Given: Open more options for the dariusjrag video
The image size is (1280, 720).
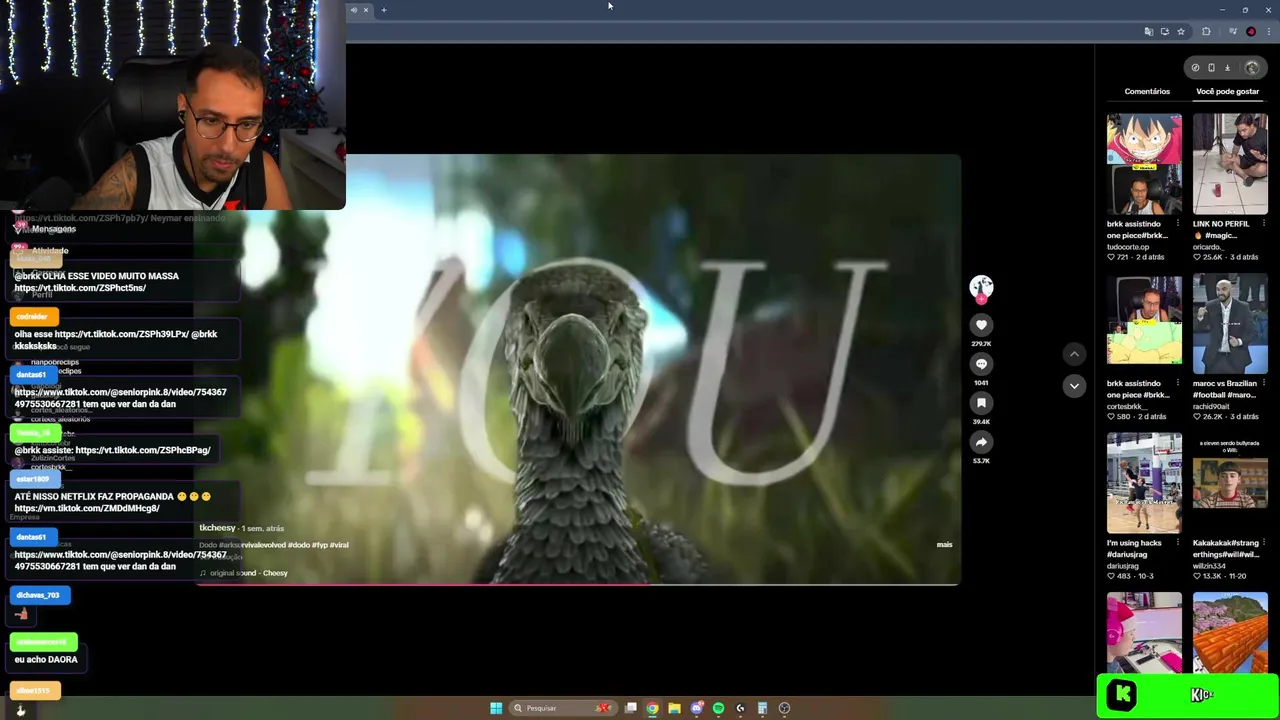Looking at the screenshot, I should pos(1177,543).
